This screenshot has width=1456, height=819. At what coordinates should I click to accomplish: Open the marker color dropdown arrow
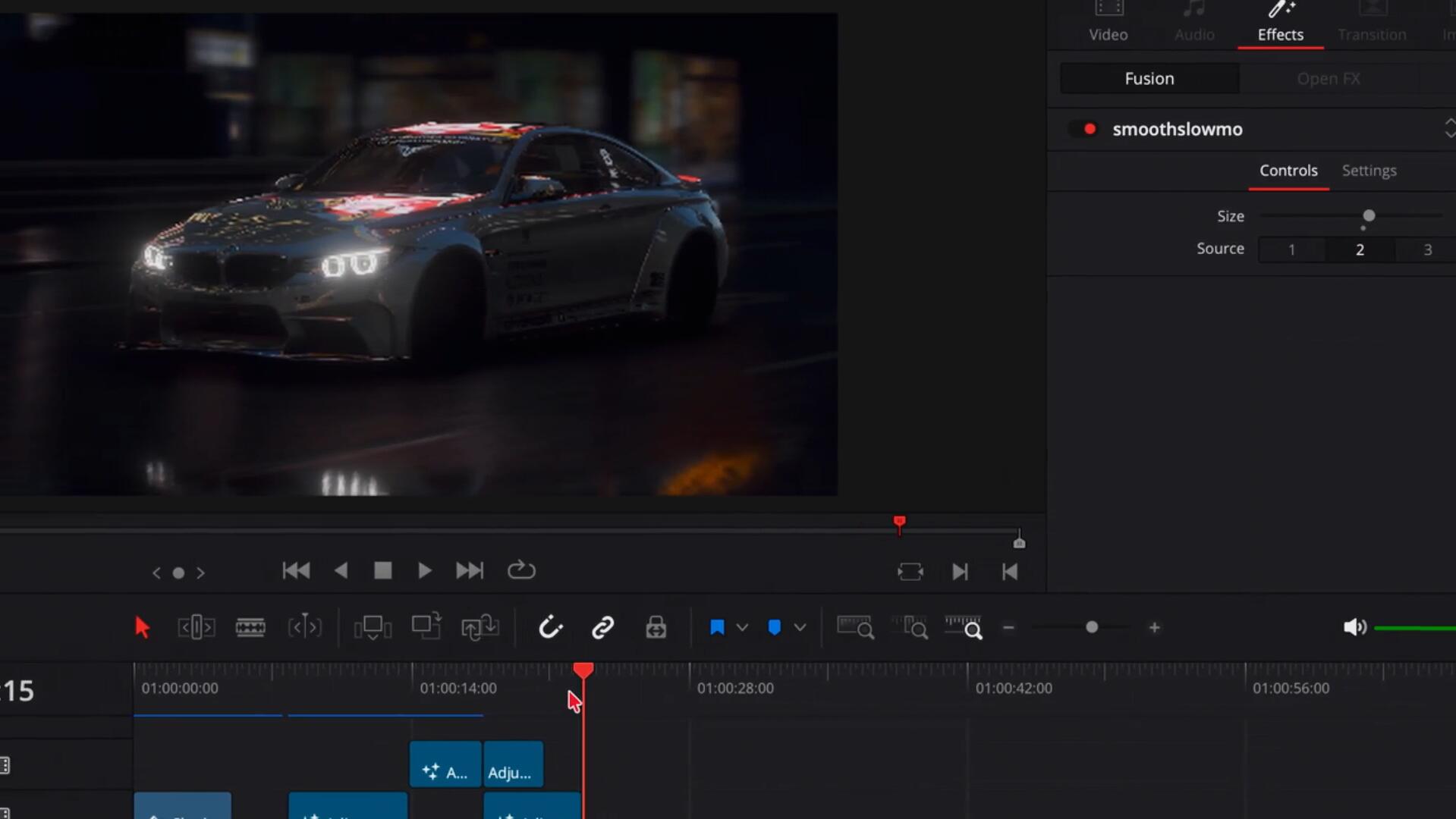point(800,627)
